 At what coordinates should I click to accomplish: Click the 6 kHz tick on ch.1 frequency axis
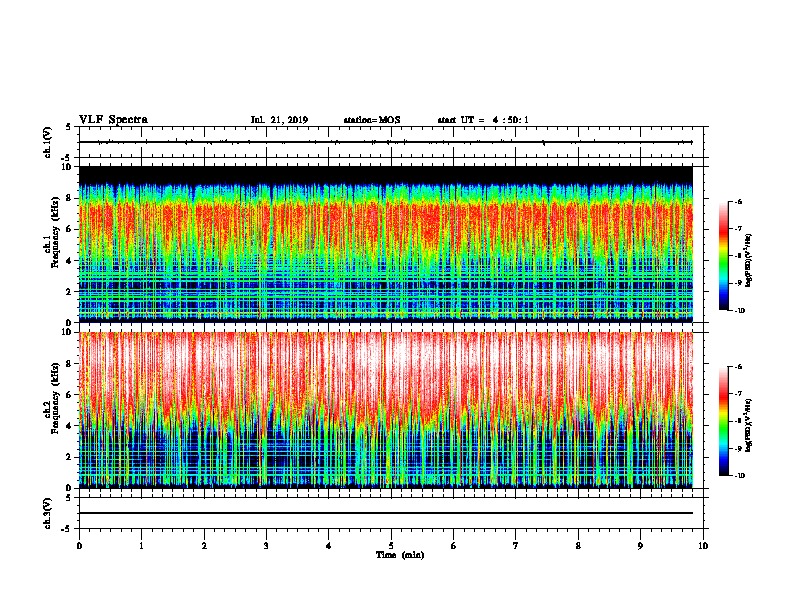pyautogui.click(x=70, y=229)
